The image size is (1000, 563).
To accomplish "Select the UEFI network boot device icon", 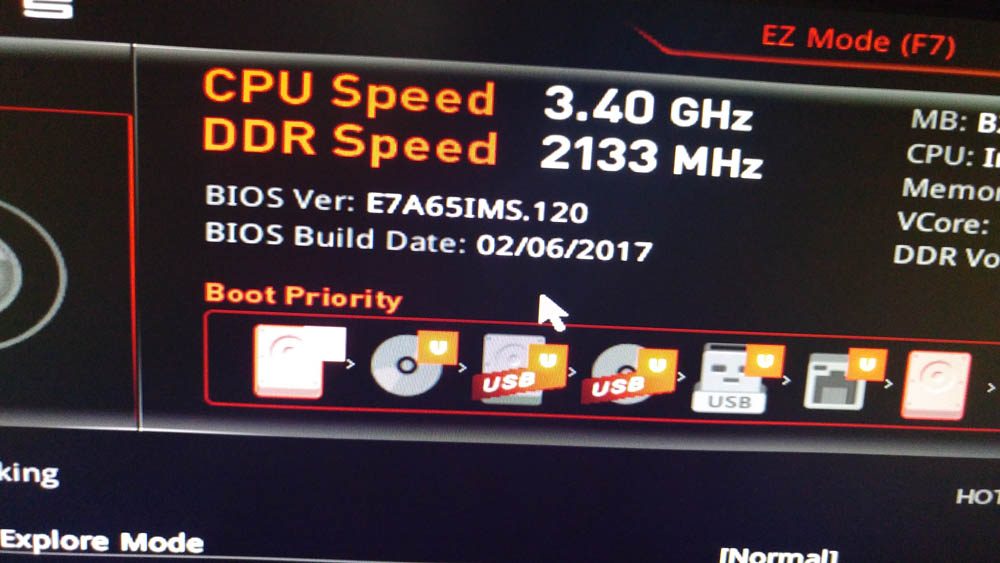I will 844,380.
